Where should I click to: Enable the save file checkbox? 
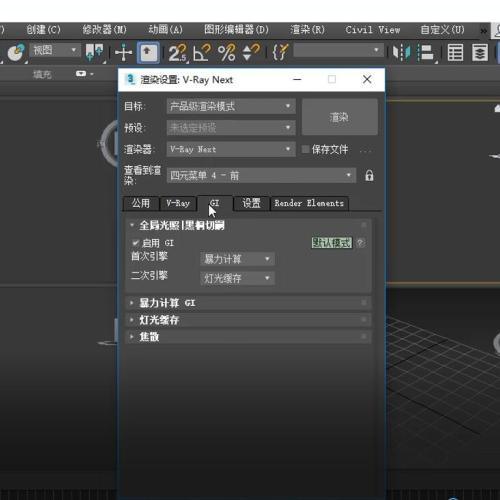[x=305, y=149]
